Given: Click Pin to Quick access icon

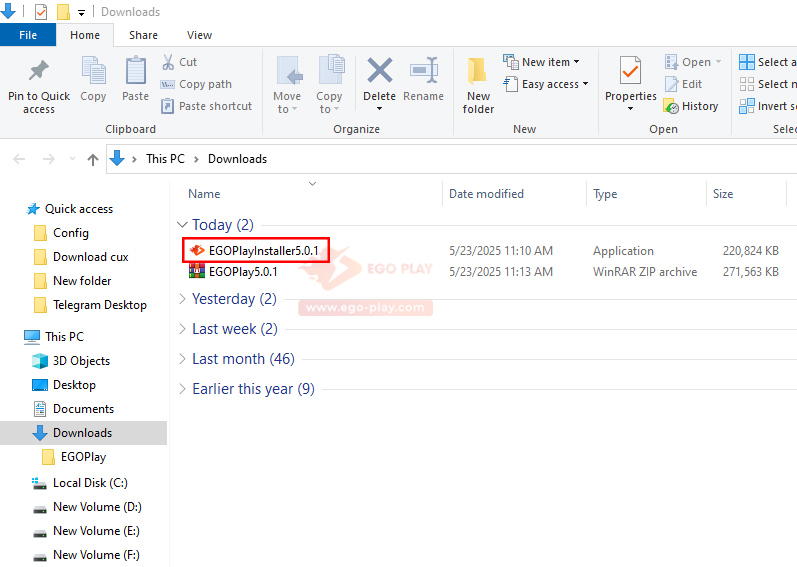Looking at the screenshot, I should [39, 72].
